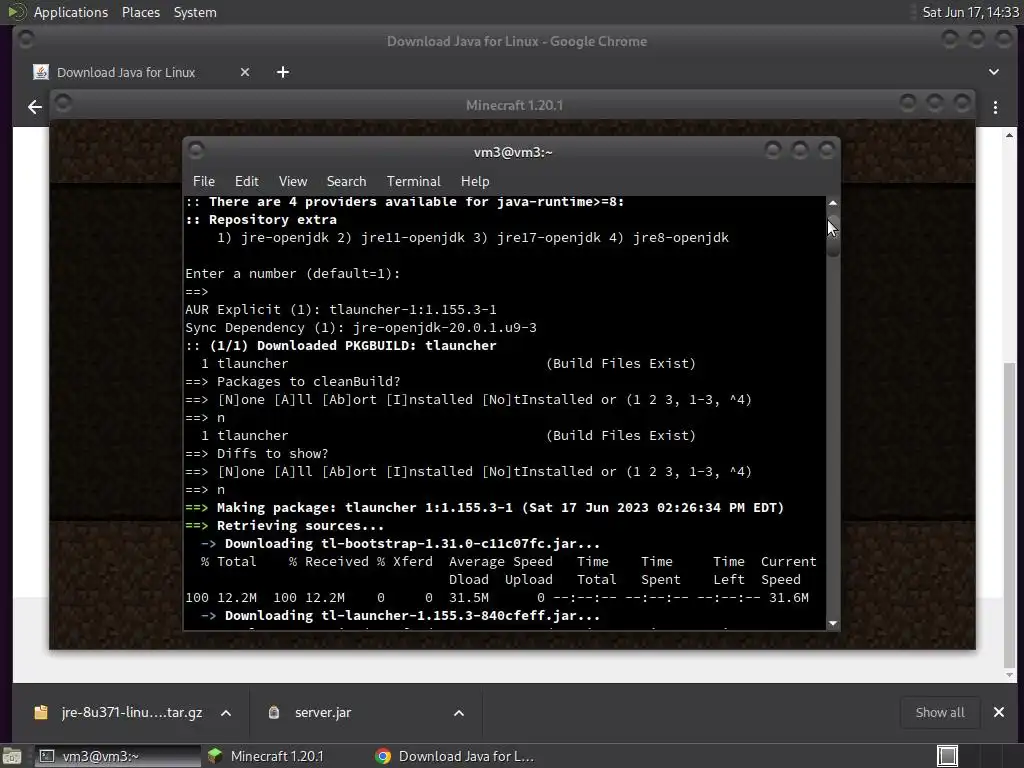Click the terminal window menu button in titlebar
The width and height of the screenshot is (1024, 768).
(196, 150)
